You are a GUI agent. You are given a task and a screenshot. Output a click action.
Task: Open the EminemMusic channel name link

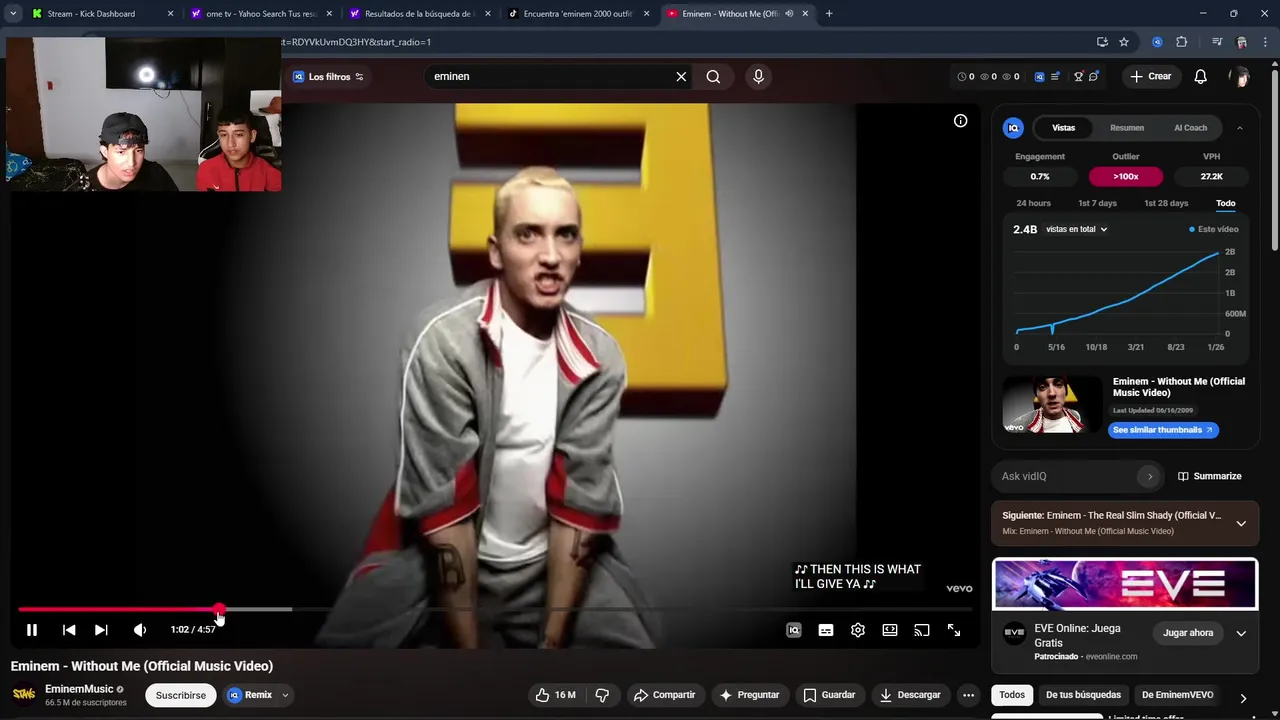[79, 689]
